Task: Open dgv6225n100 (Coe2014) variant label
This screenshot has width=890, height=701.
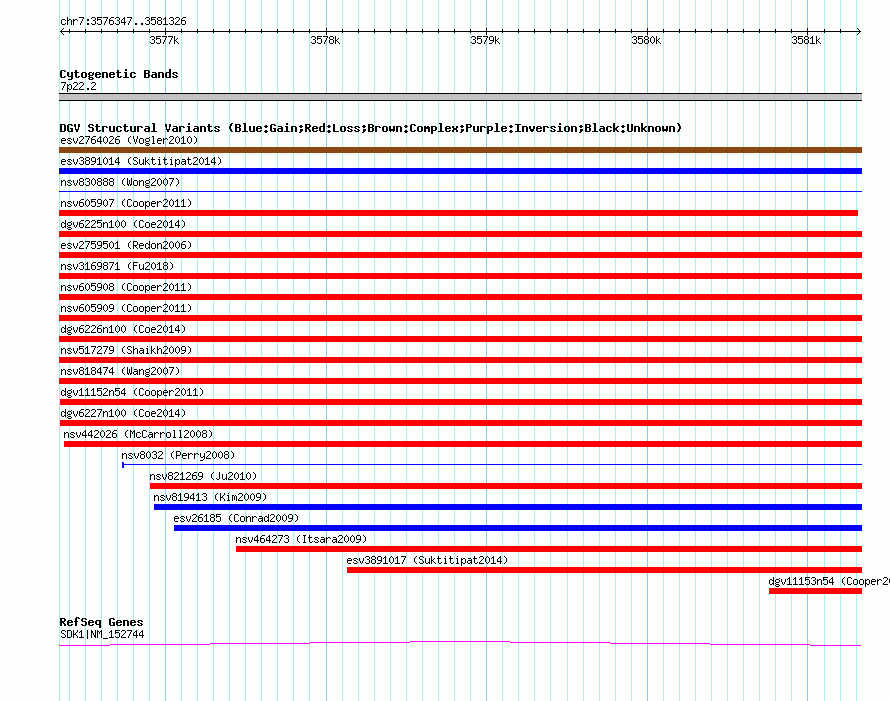Action: tap(123, 224)
